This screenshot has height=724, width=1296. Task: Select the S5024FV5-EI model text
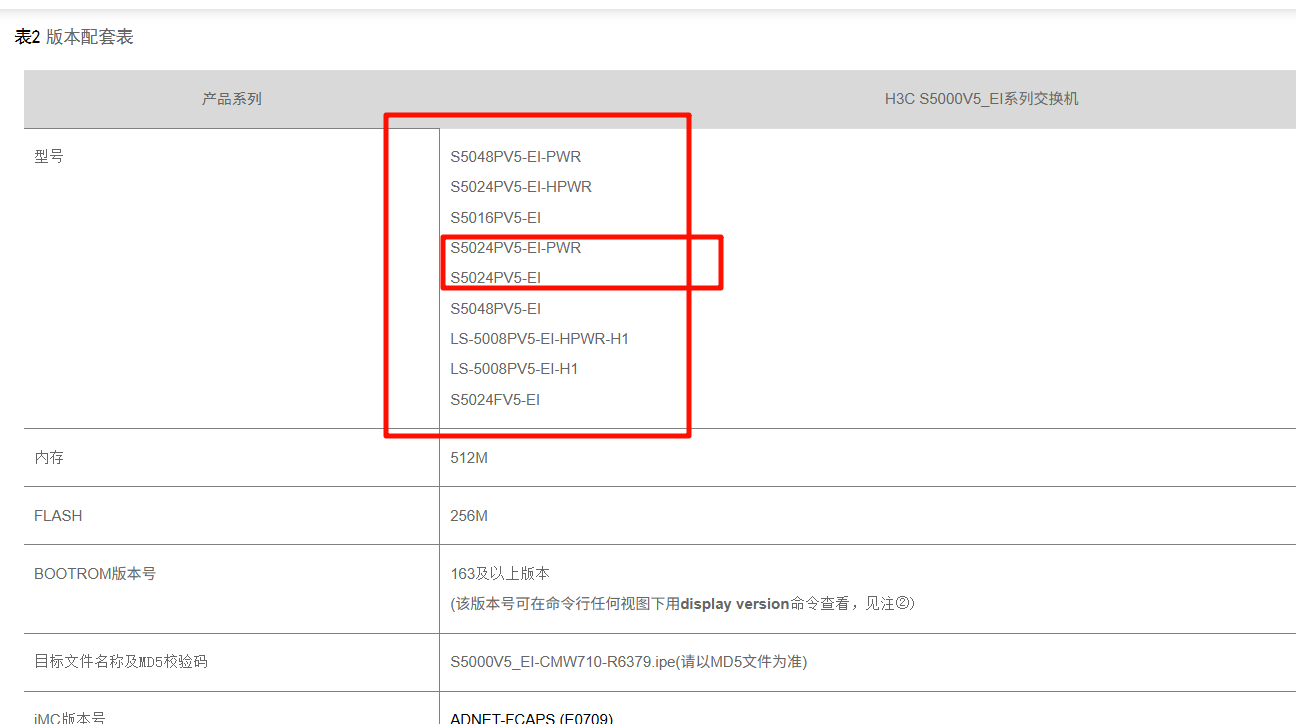click(x=495, y=400)
